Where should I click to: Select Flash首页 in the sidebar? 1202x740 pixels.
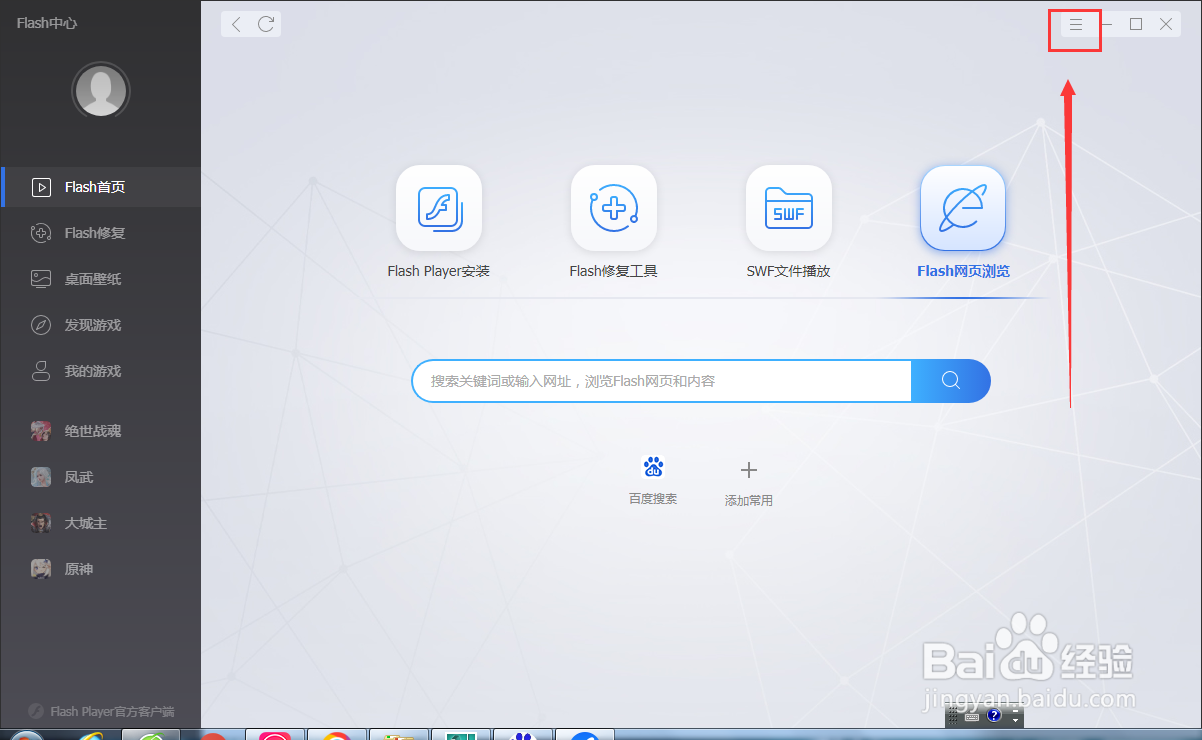(x=101, y=187)
